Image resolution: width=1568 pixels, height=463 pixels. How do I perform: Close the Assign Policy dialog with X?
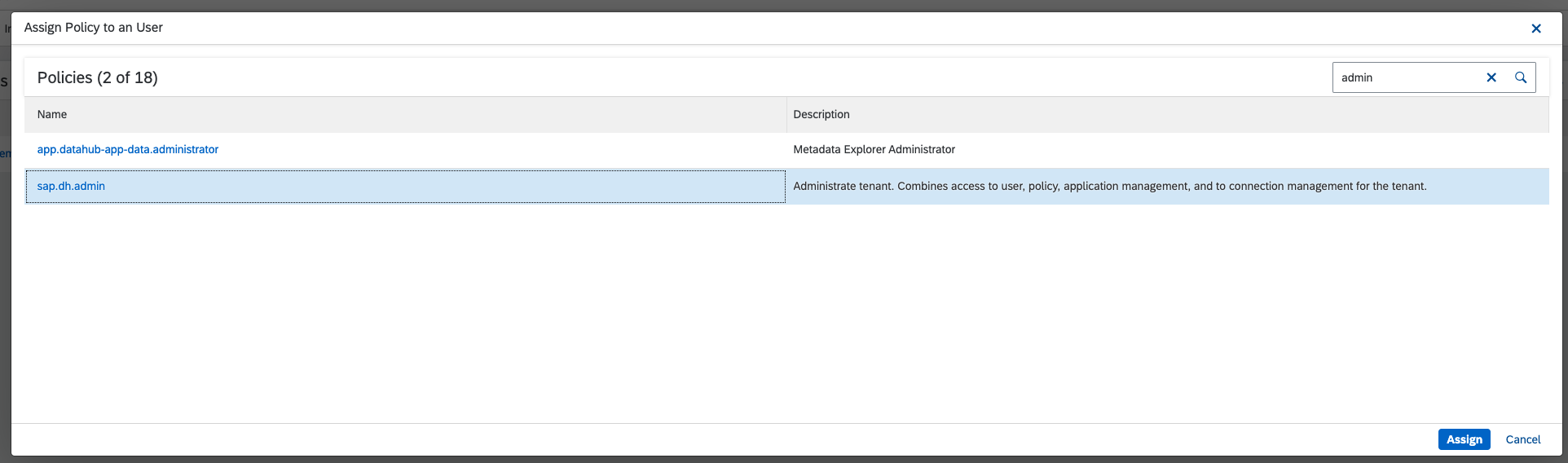(x=1535, y=29)
